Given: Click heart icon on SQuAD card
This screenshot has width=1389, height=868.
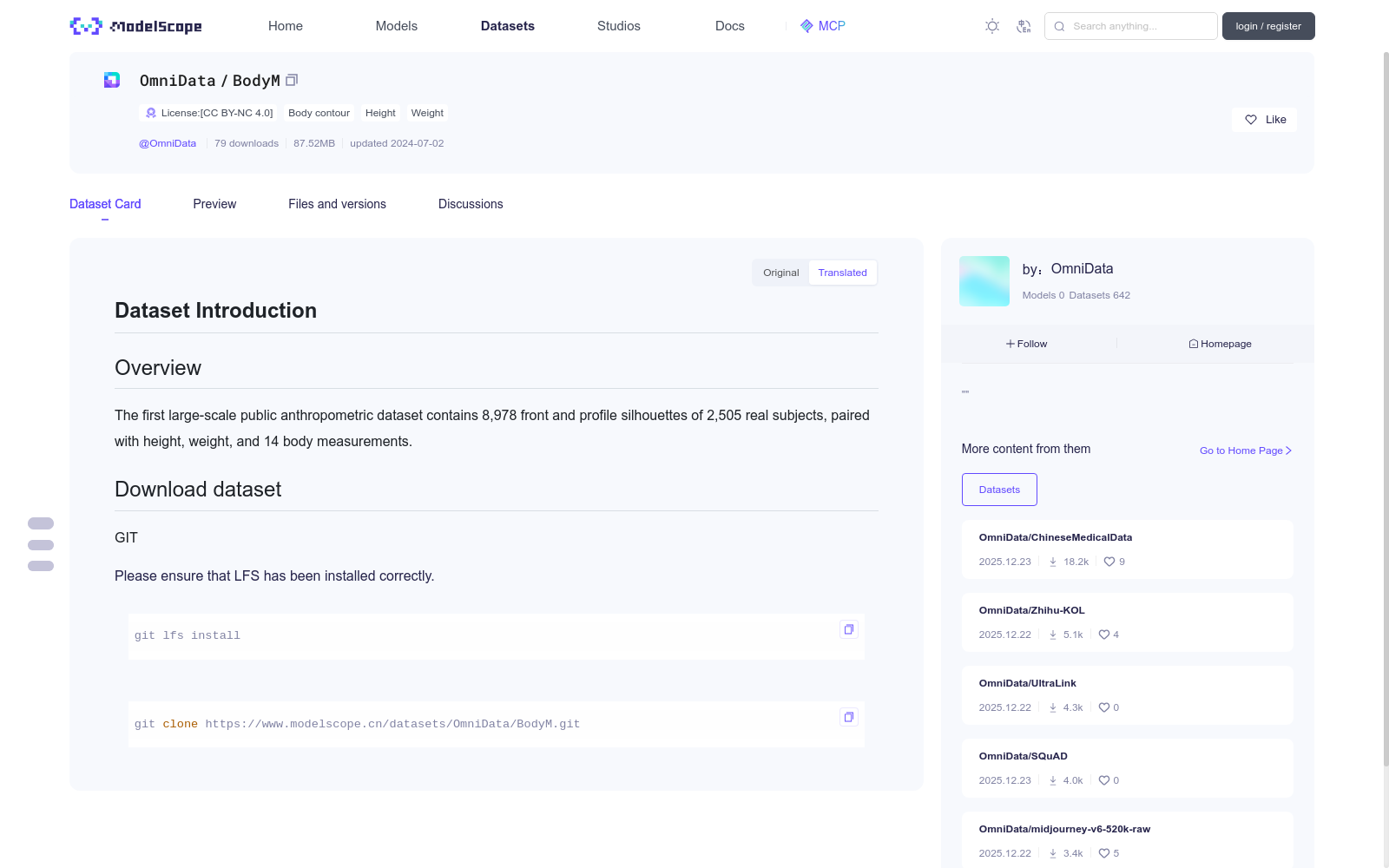Looking at the screenshot, I should pyautogui.click(x=1104, y=780).
